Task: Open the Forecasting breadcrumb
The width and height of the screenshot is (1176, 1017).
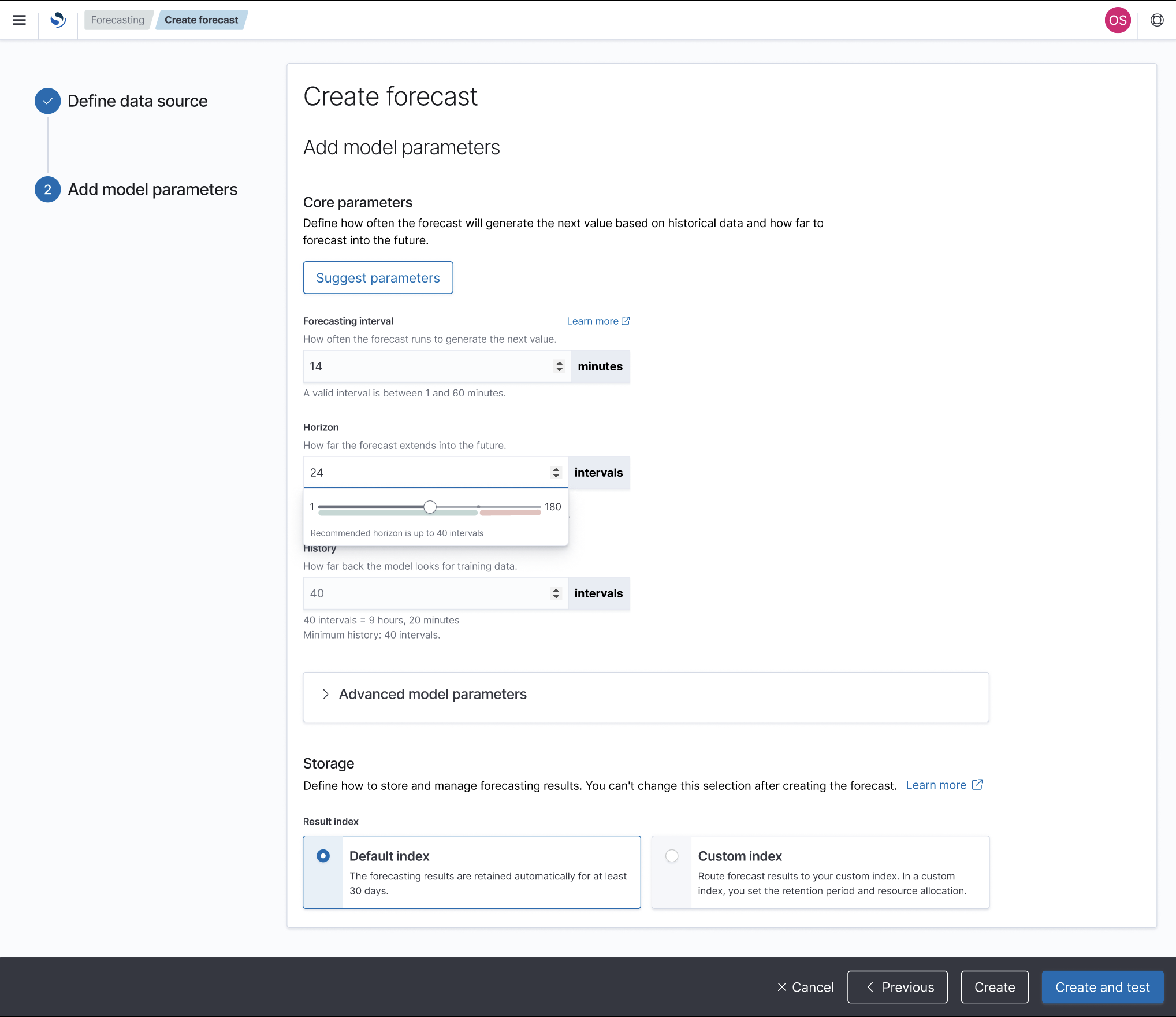Action: point(118,19)
